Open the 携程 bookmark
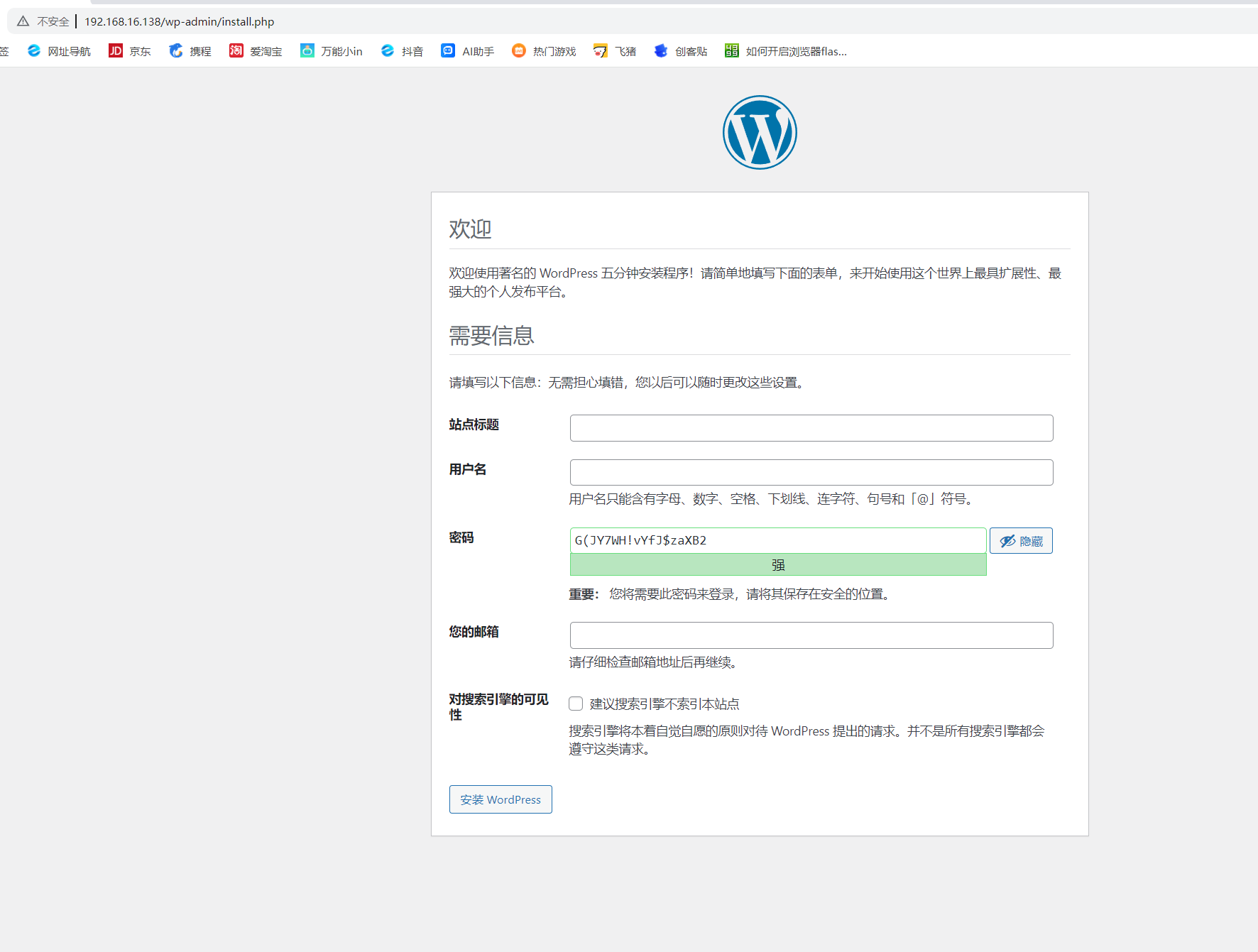 190,50
